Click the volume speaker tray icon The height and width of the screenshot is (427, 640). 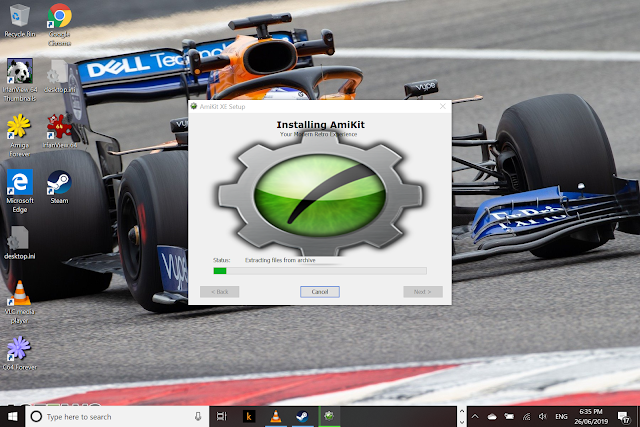point(543,417)
